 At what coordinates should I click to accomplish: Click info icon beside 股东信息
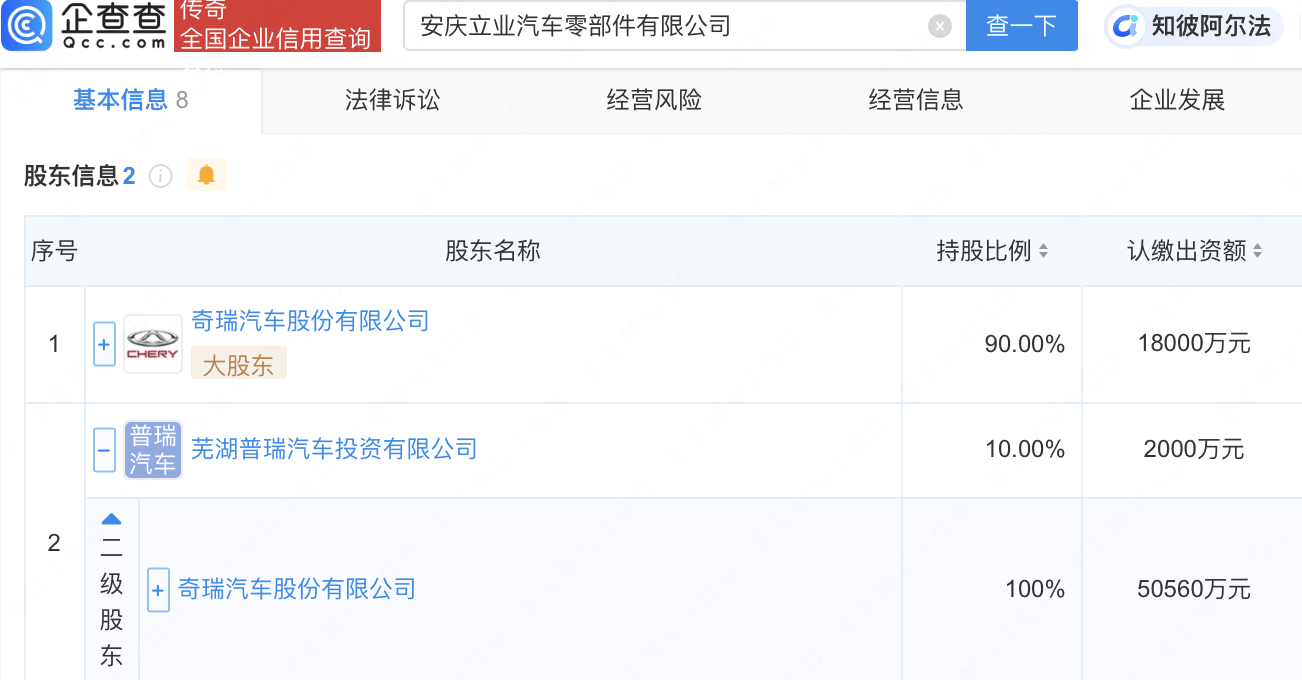pyautogui.click(x=160, y=176)
